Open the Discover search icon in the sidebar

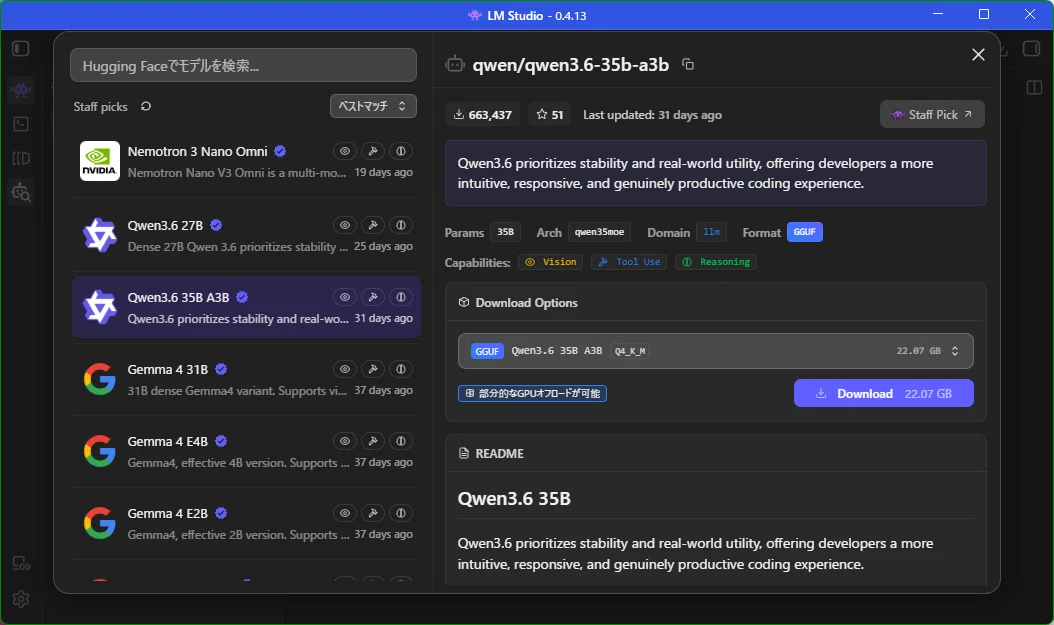(21, 193)
